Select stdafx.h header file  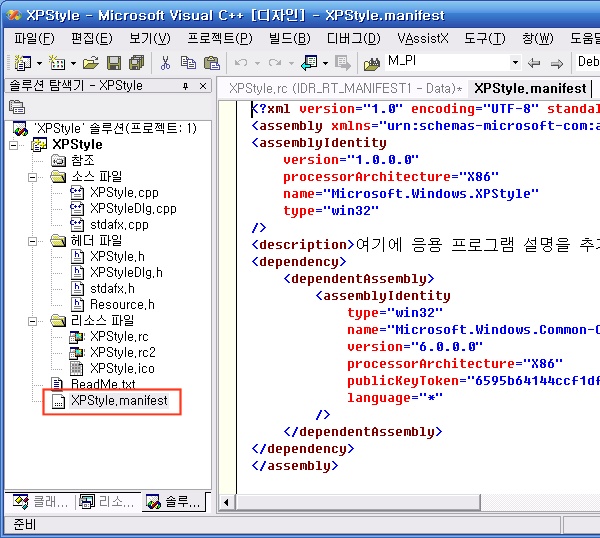coord(112,289)
